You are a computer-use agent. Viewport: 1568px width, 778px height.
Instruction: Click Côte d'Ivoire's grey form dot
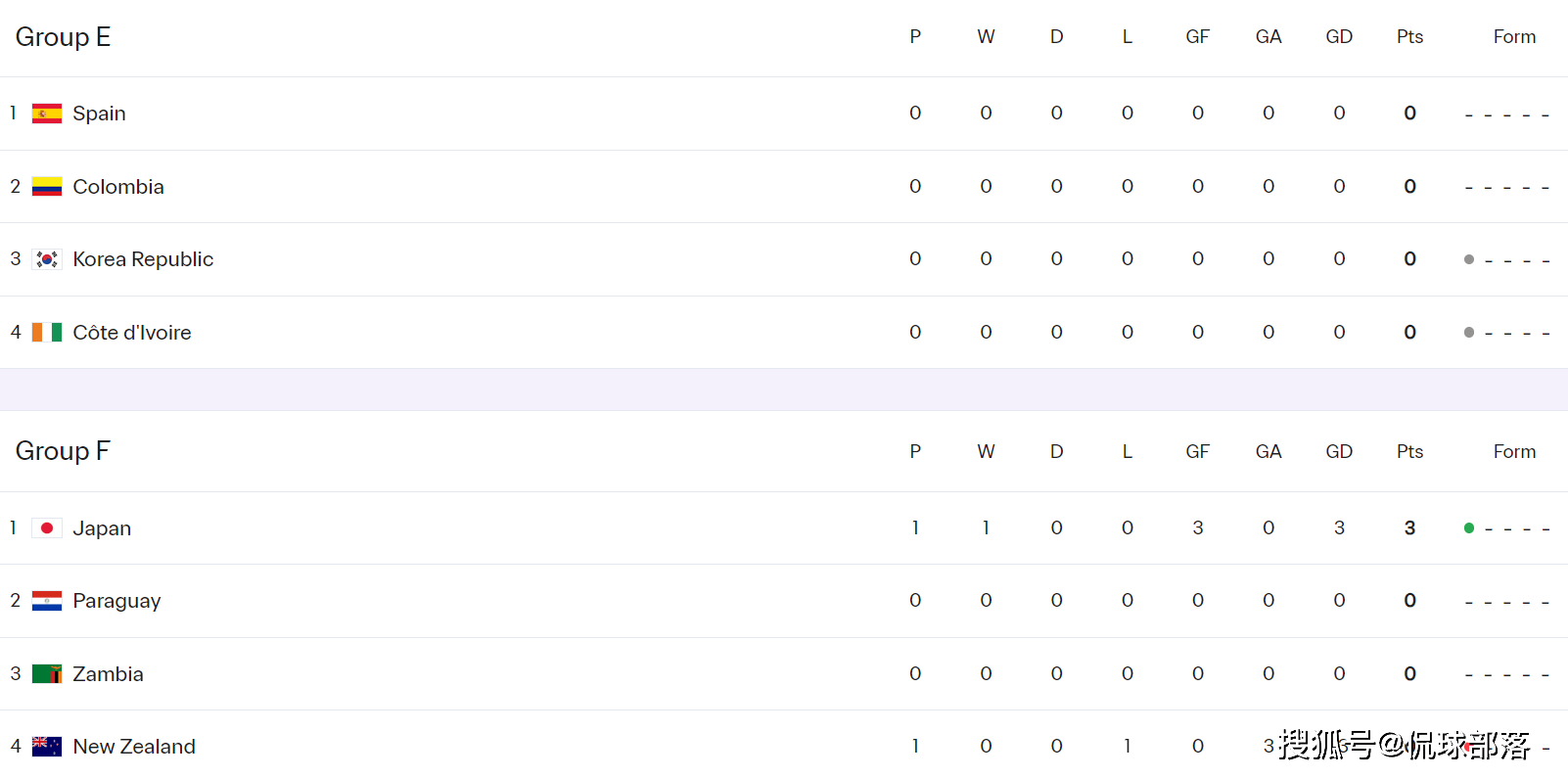click(1469, 333)
